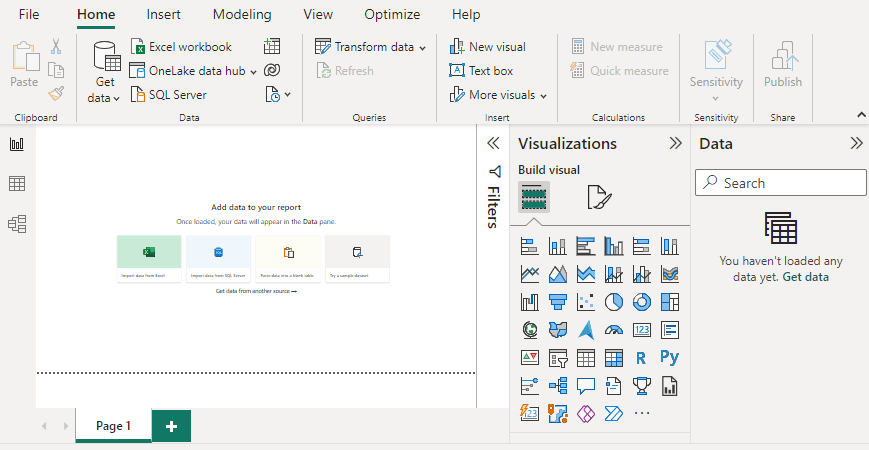Add a Python visual
The width and height of the screenshot is (869, 450).
(670, 357)
